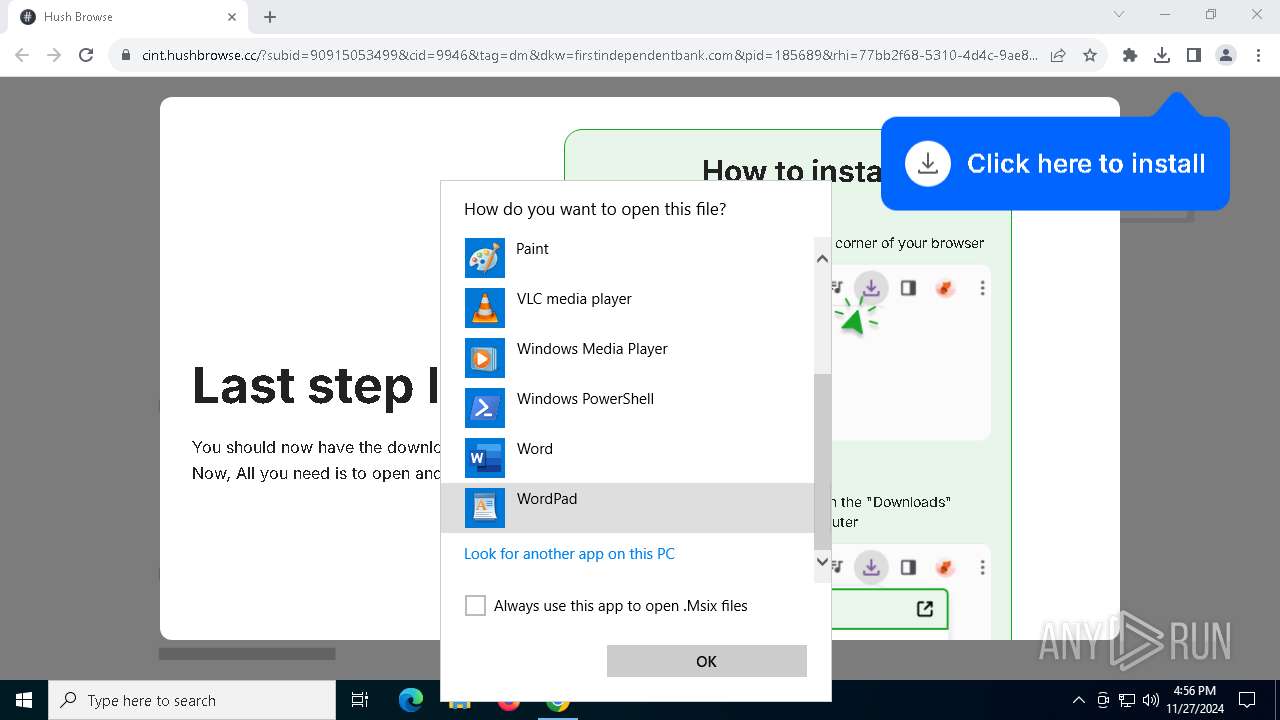Image resolution: width=1280 pixels, height=720 pixels.
Task: Toggle Chrome side panel icon
Action: 1193,56
